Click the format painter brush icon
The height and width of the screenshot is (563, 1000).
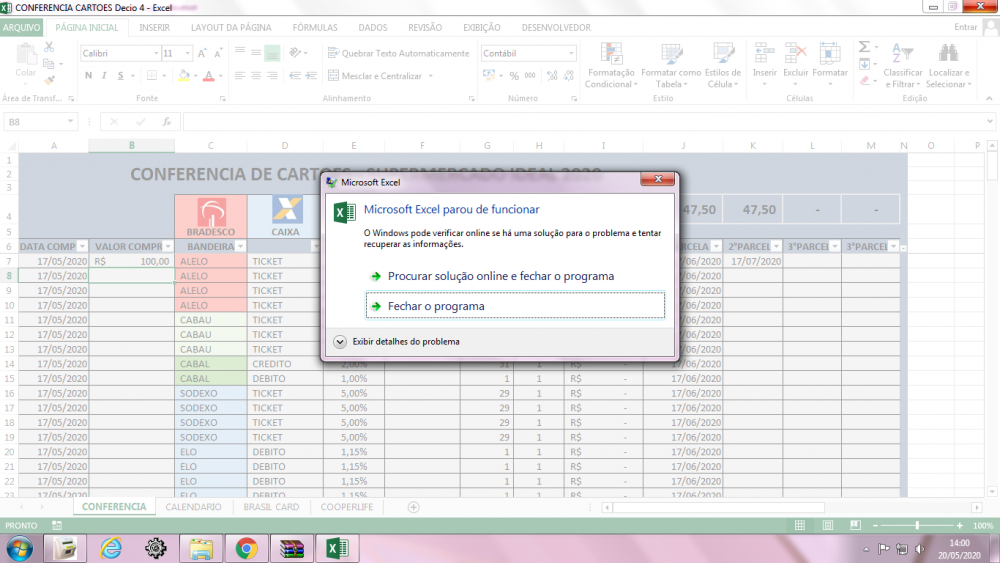click(49, 78)
